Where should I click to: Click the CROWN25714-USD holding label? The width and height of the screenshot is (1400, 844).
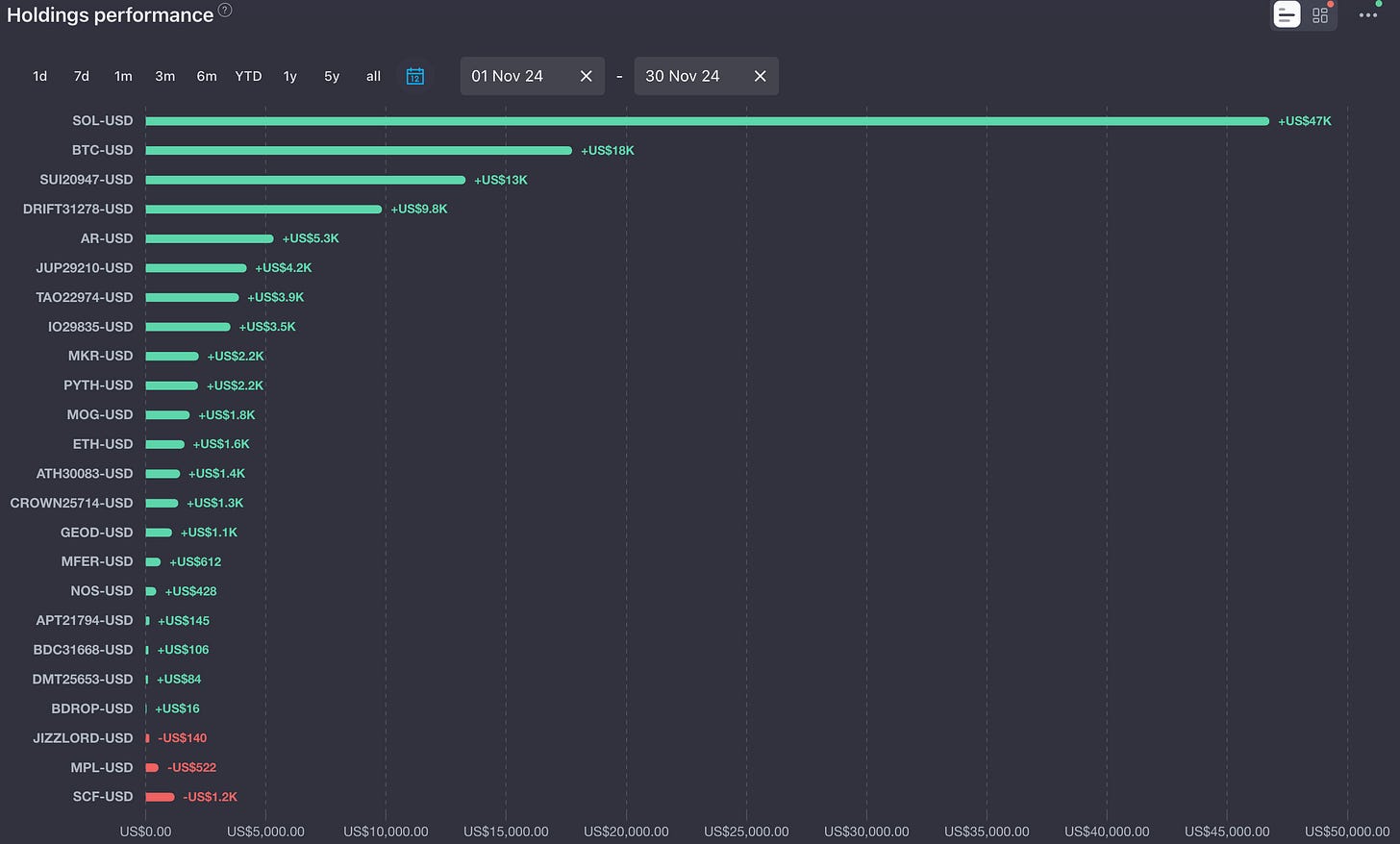coord(72,503)
